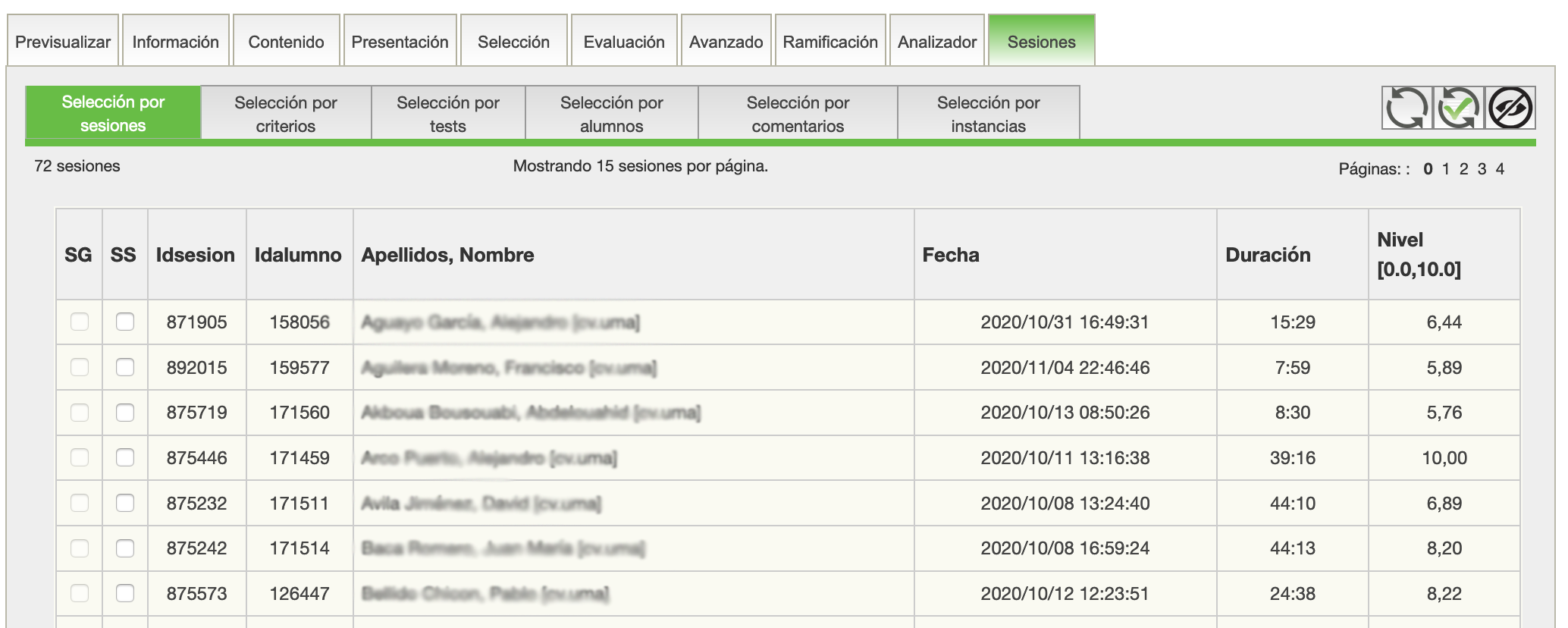Open the Previsualizar tab
This screenshot has width=1568, height=628.
pyautogui.click(x=63, y=42)
